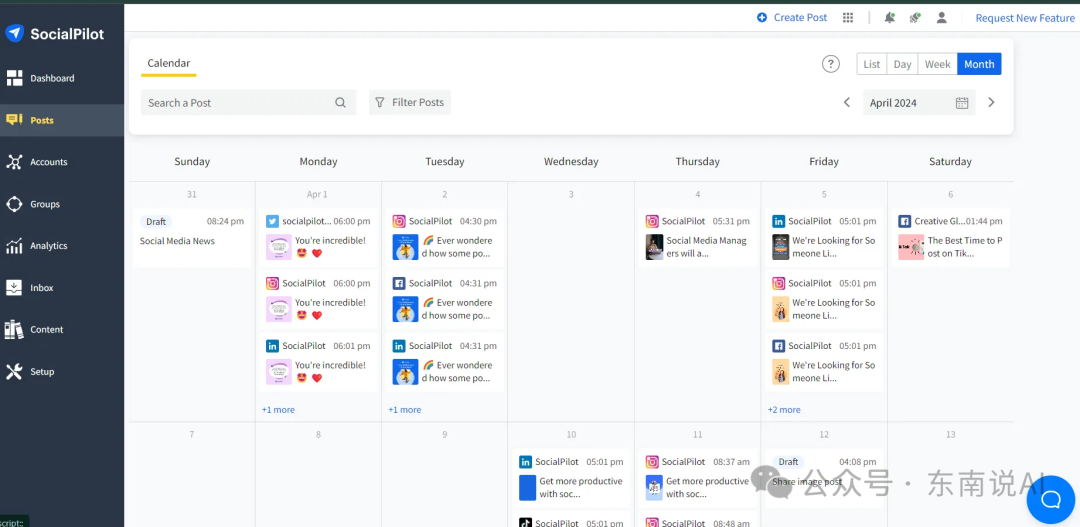Open the Posts section
1080x527 pixels.
pyautogui.click(x=62, y=120)
